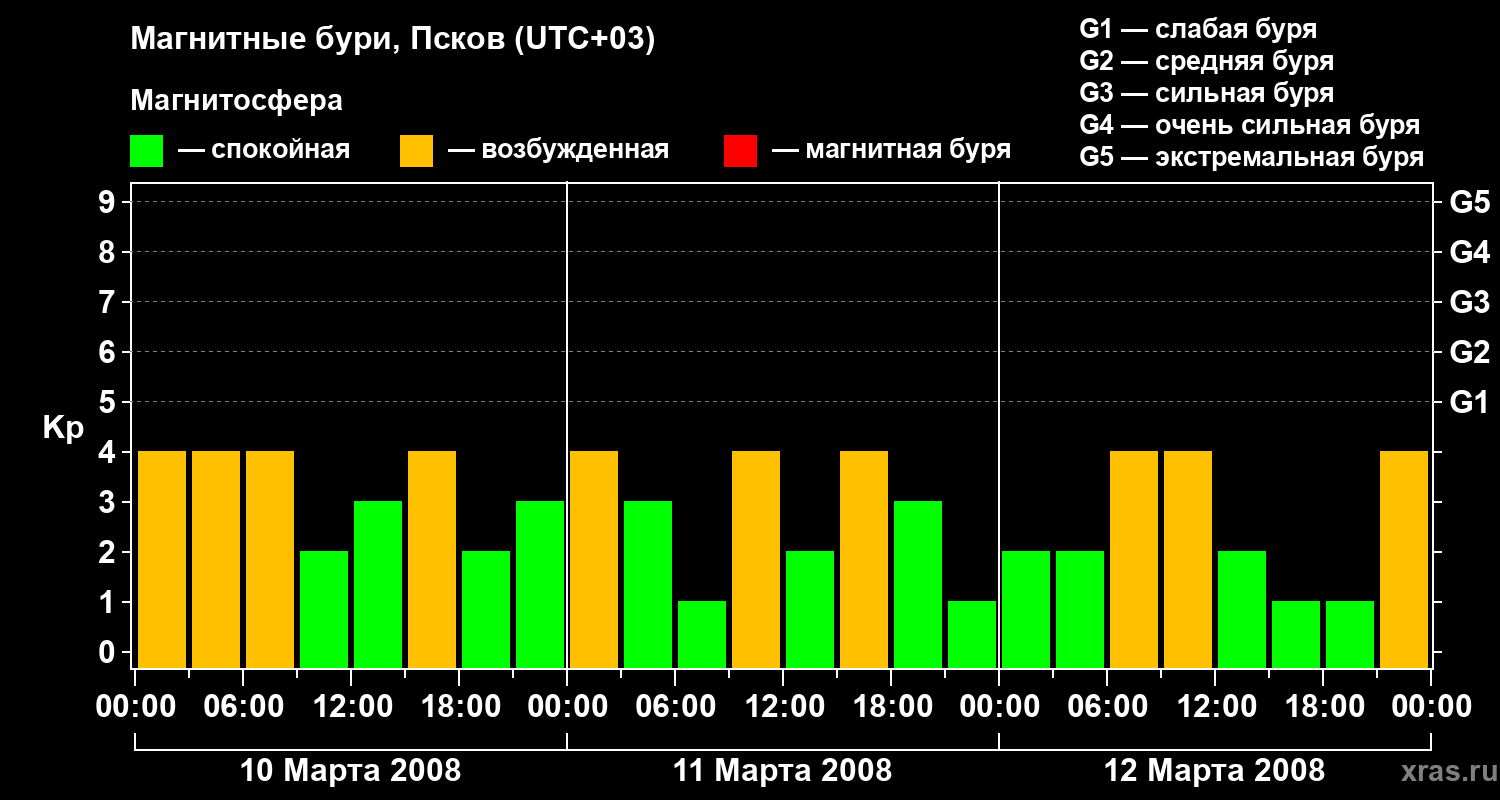Click the 'G3 — сильная буря' legend line
Screen dimensions: 1500x800
(x=1206, y=93)
